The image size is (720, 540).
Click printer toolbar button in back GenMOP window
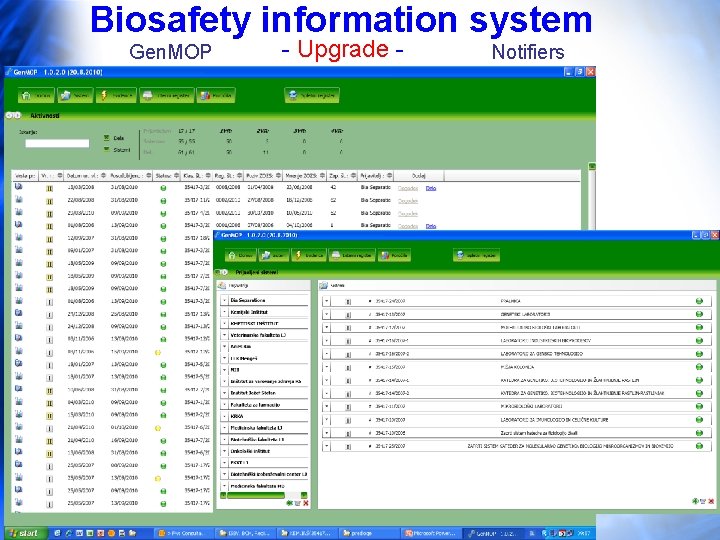[167, 96]
